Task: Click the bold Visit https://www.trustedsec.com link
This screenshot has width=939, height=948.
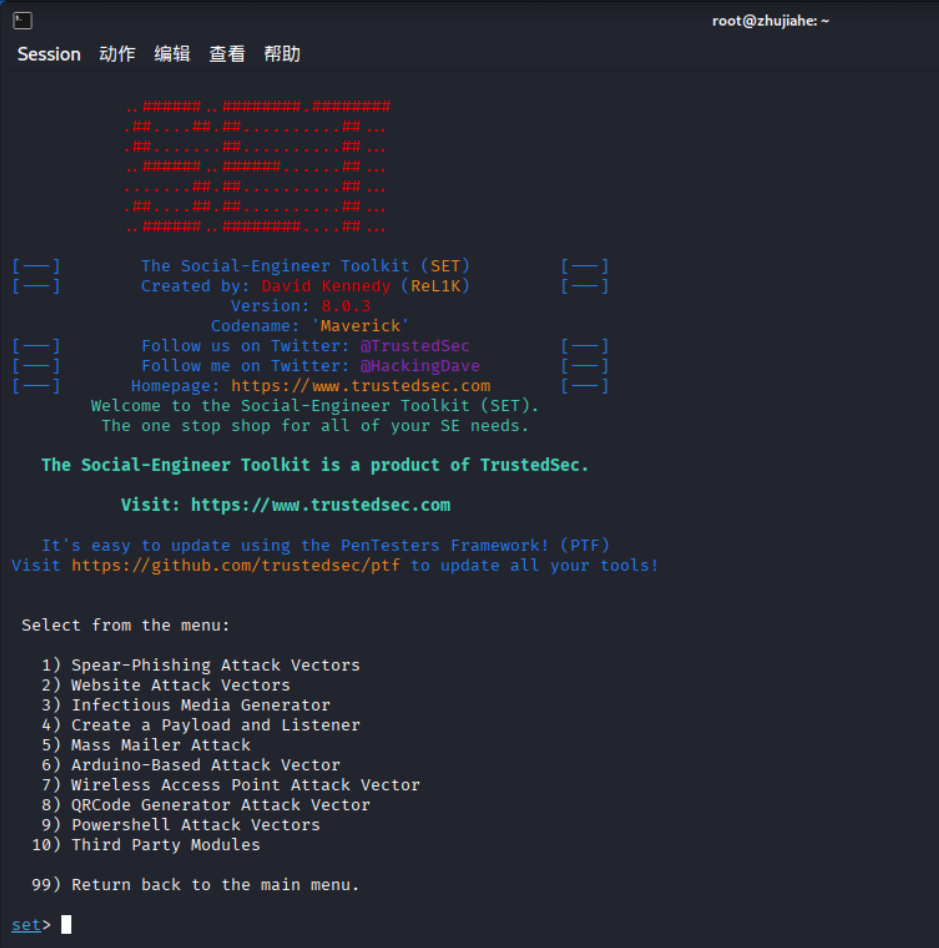Action: pos(320,505)
